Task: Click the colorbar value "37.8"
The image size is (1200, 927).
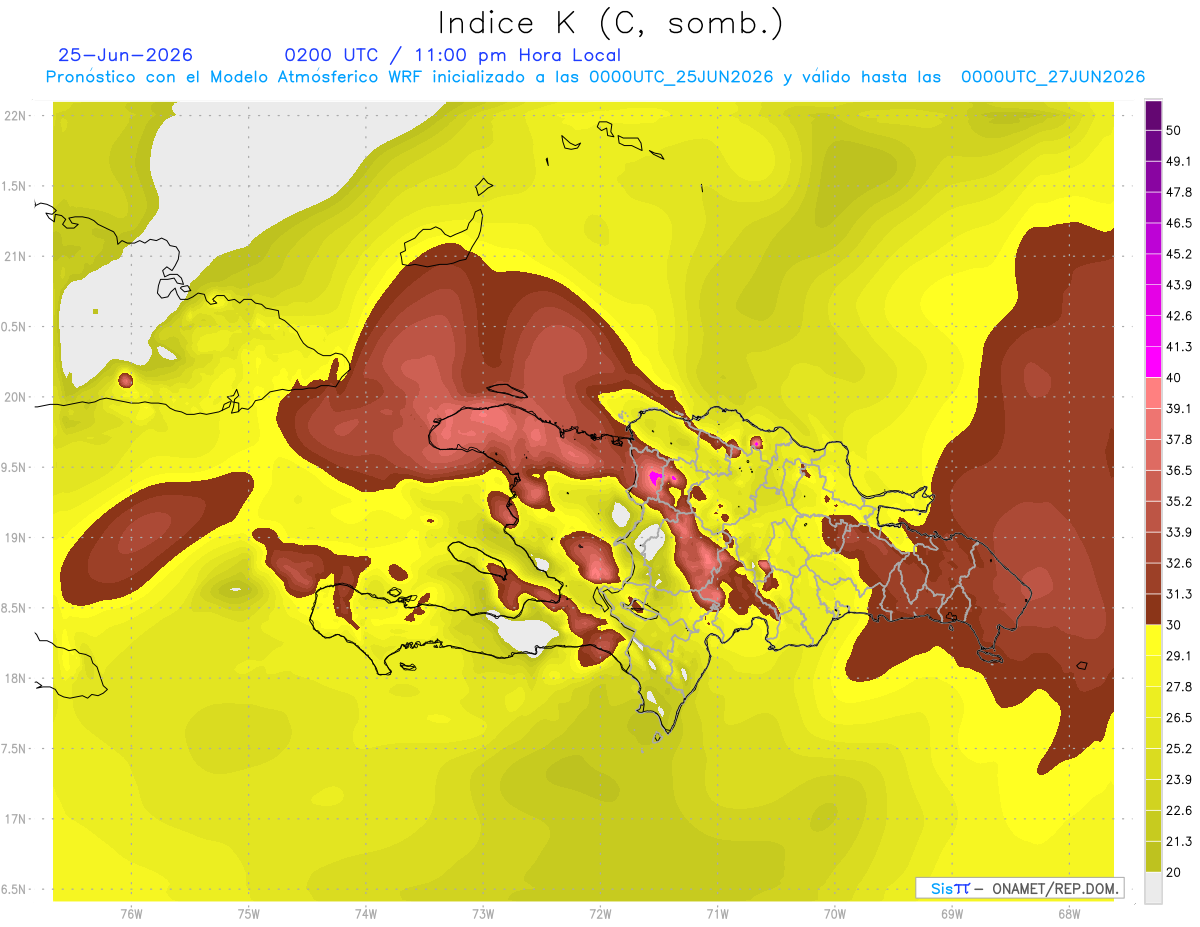Action: pyautogui.click(x=1178, y=440)
